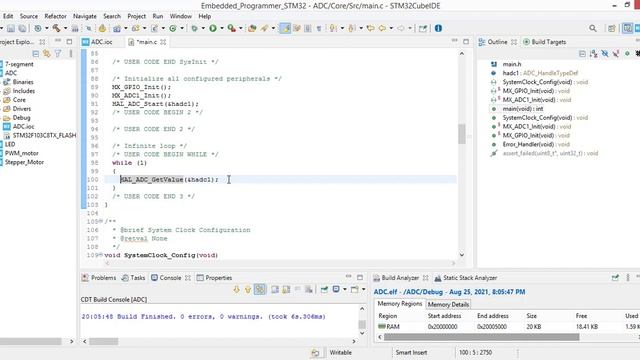Click the Project Explorer filter icon
Image resolution: width=640 pixels, height=360 pixels.
[x=58, y=54]
